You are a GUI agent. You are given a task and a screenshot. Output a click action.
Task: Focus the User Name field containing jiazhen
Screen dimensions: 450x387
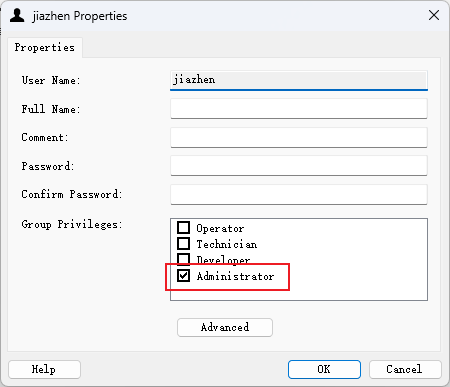coord(299,80)
